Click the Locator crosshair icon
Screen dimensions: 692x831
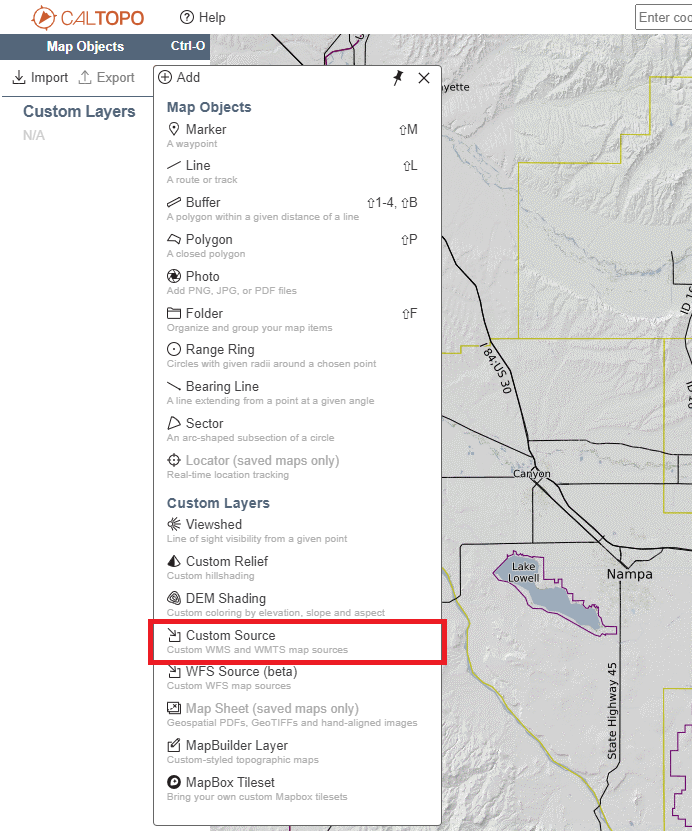pyautogui.click(x=173, y=460)
